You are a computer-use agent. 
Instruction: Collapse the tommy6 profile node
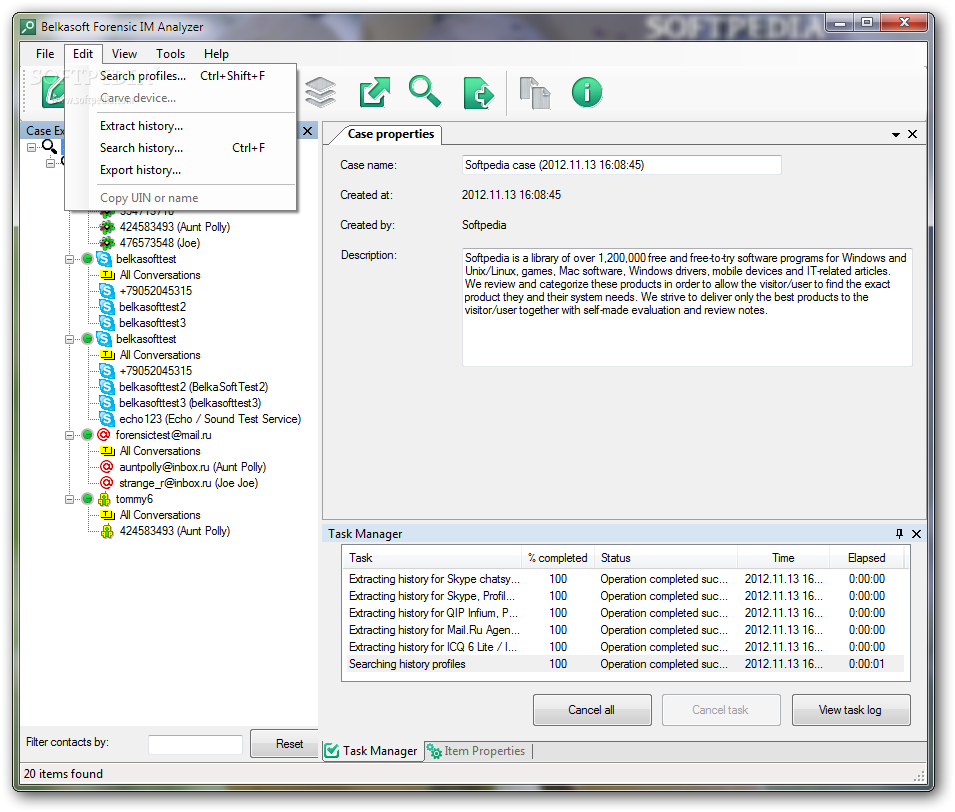(69, 499)
